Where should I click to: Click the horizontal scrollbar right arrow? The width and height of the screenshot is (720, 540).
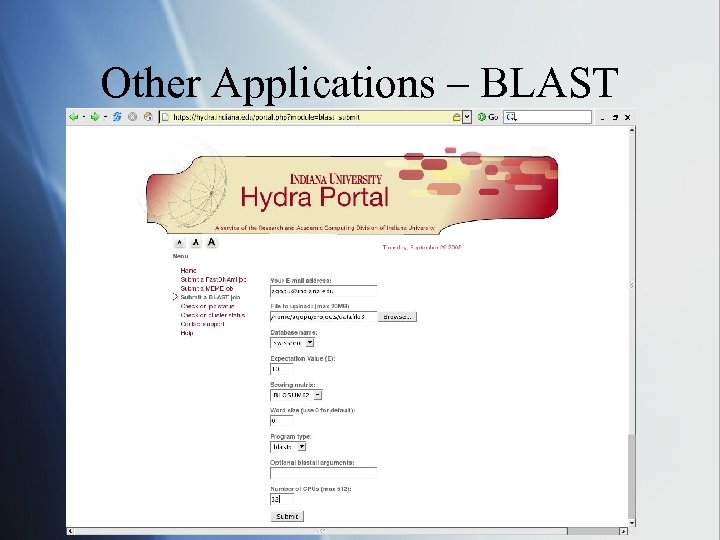623,531
